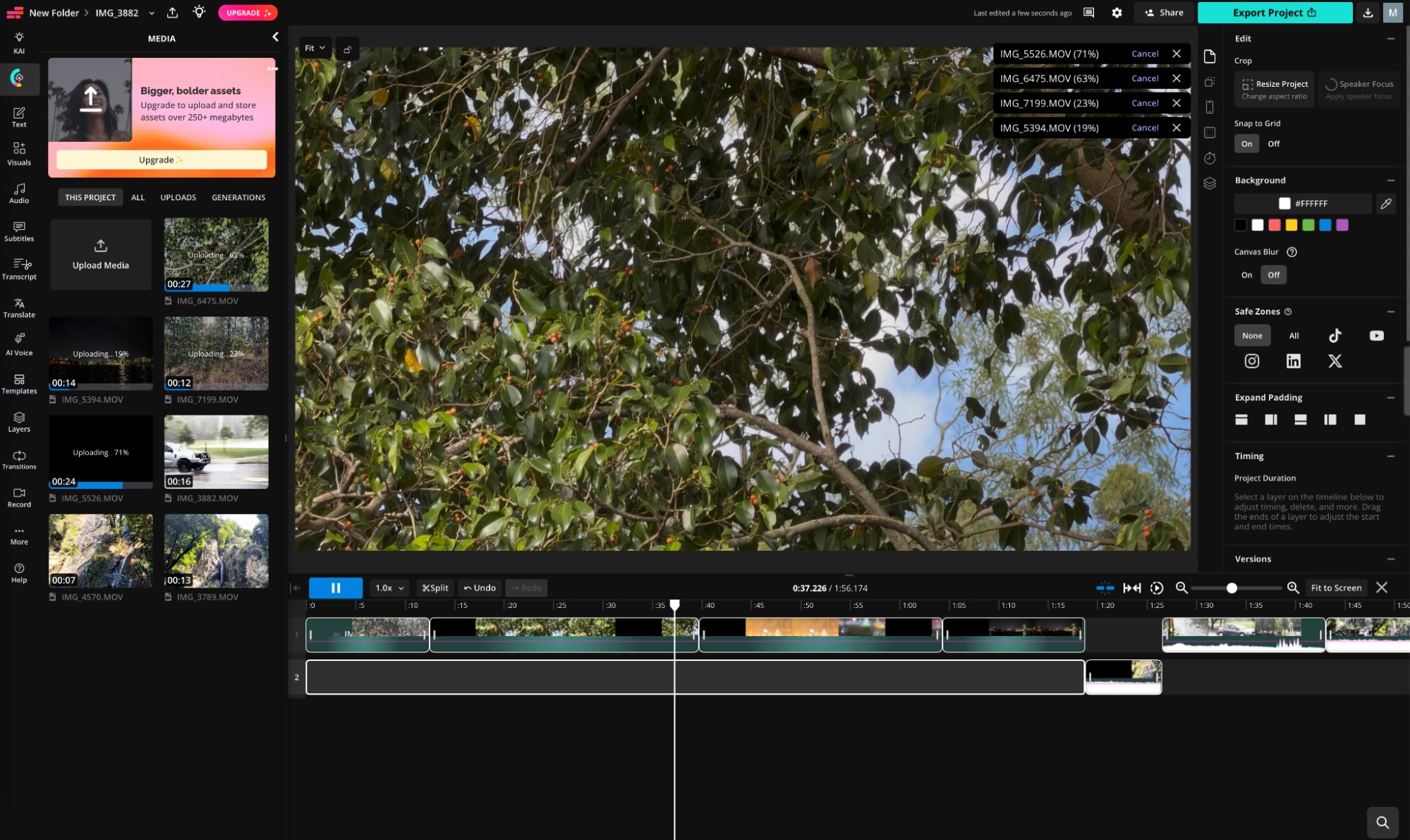The height and width of the screenshot is (840, 1410).
Task: Open the Layers panel in sidebar
Action: (19, 422)
